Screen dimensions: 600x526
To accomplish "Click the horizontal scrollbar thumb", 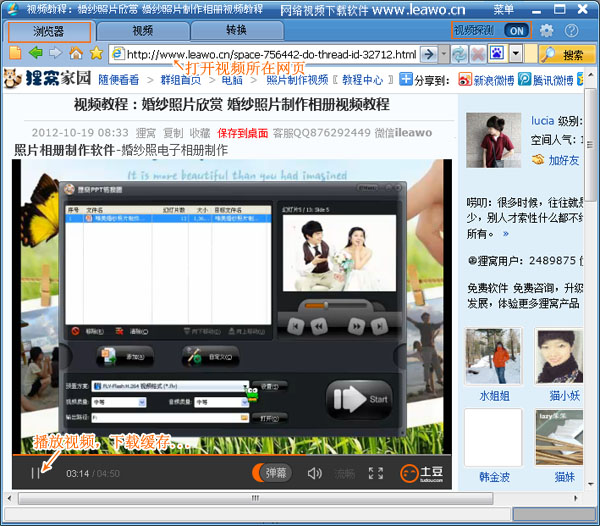I will point(256,498).
